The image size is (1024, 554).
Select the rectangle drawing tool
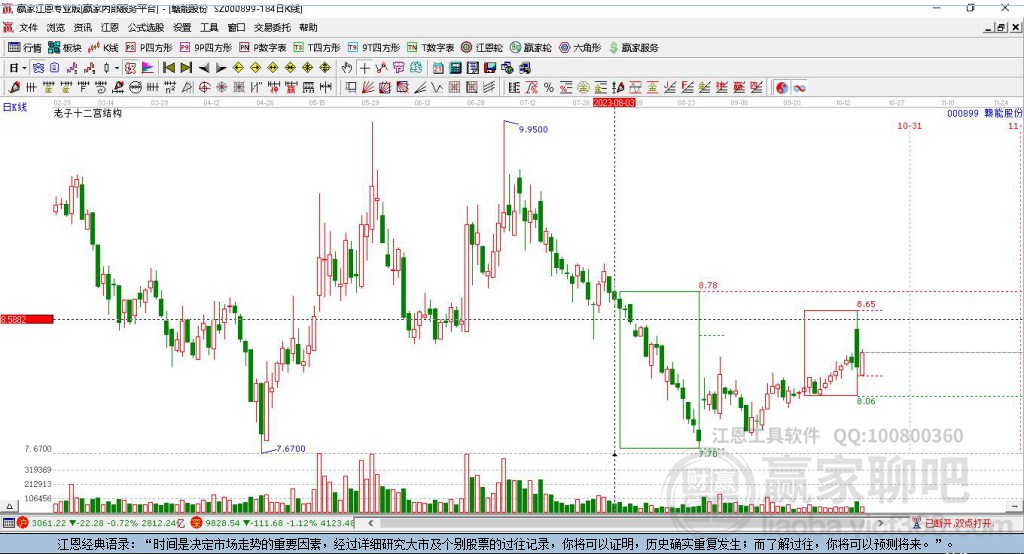tap(351, 88)
